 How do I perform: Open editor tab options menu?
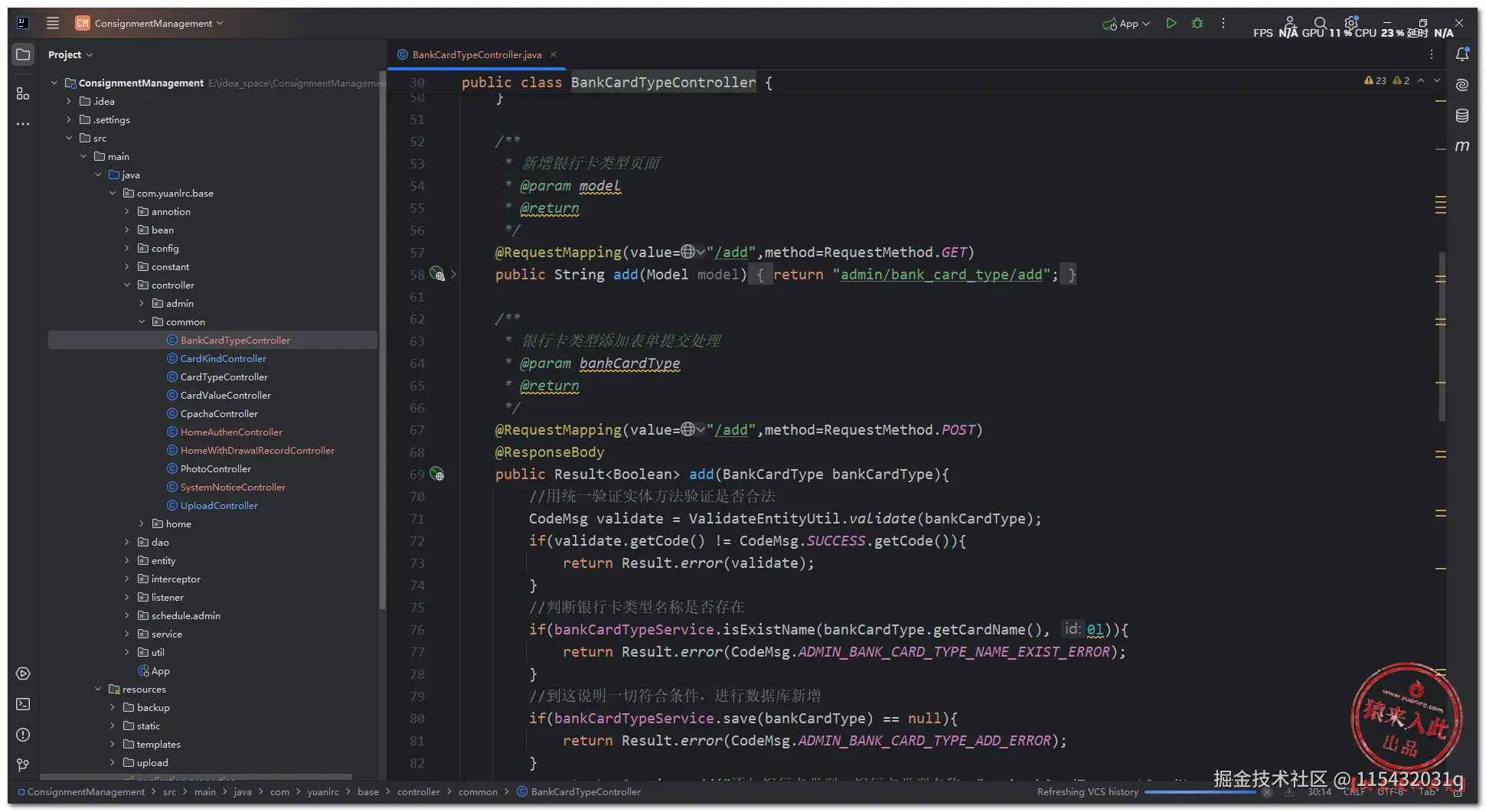1431,54
